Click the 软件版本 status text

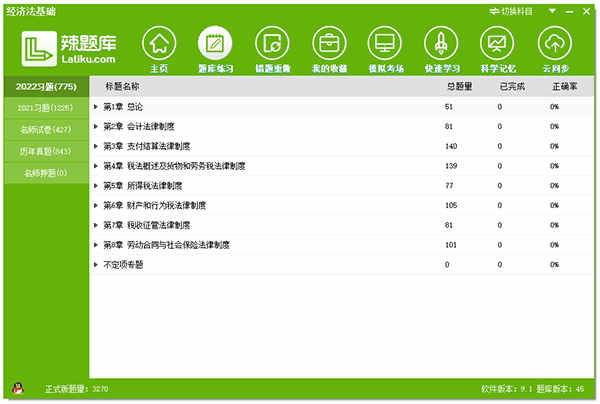point(507,389)
